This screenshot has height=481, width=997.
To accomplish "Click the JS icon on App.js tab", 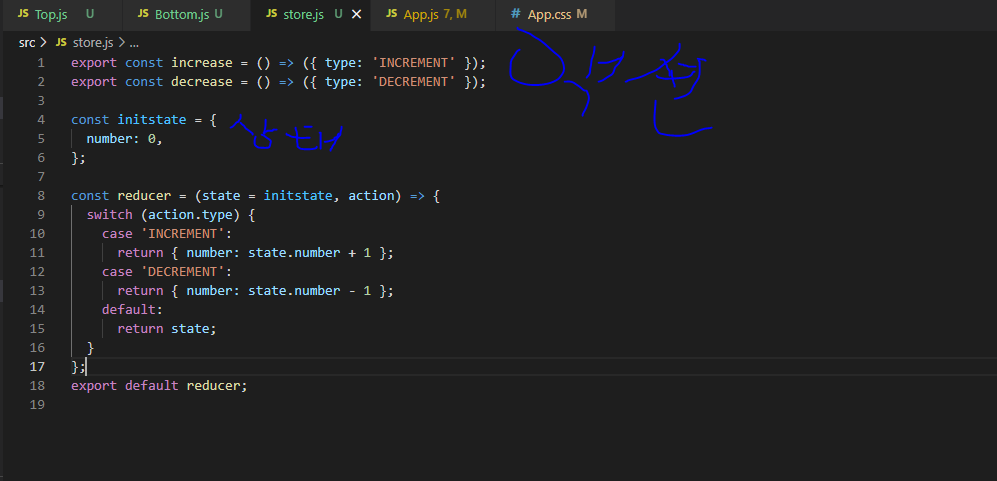I will tap(392, 14).
